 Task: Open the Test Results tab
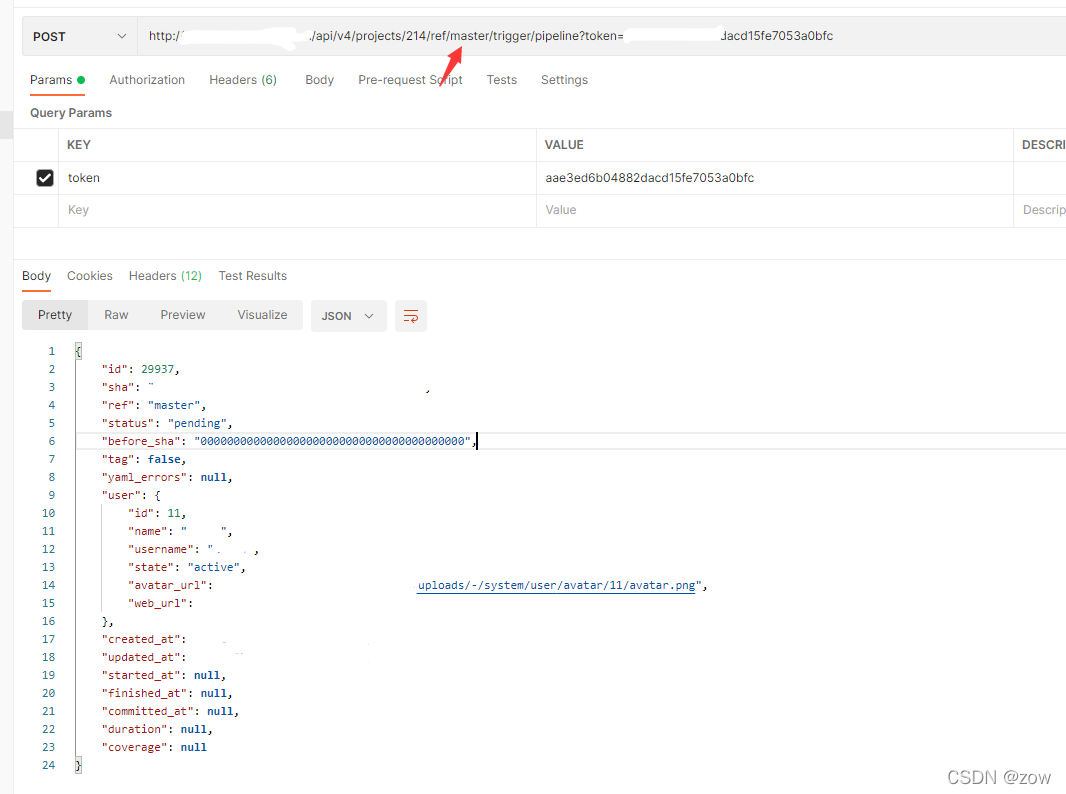(x=252, y=275)
